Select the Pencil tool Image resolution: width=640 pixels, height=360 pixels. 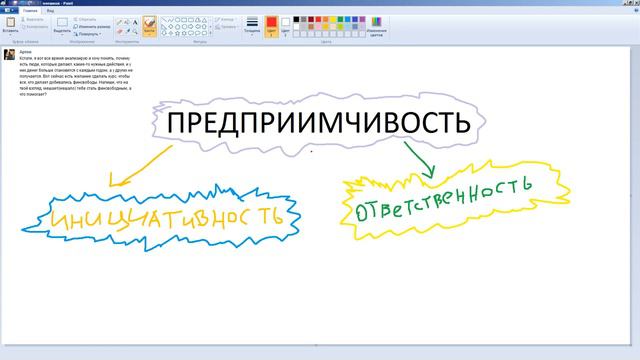tap(119, 22)
